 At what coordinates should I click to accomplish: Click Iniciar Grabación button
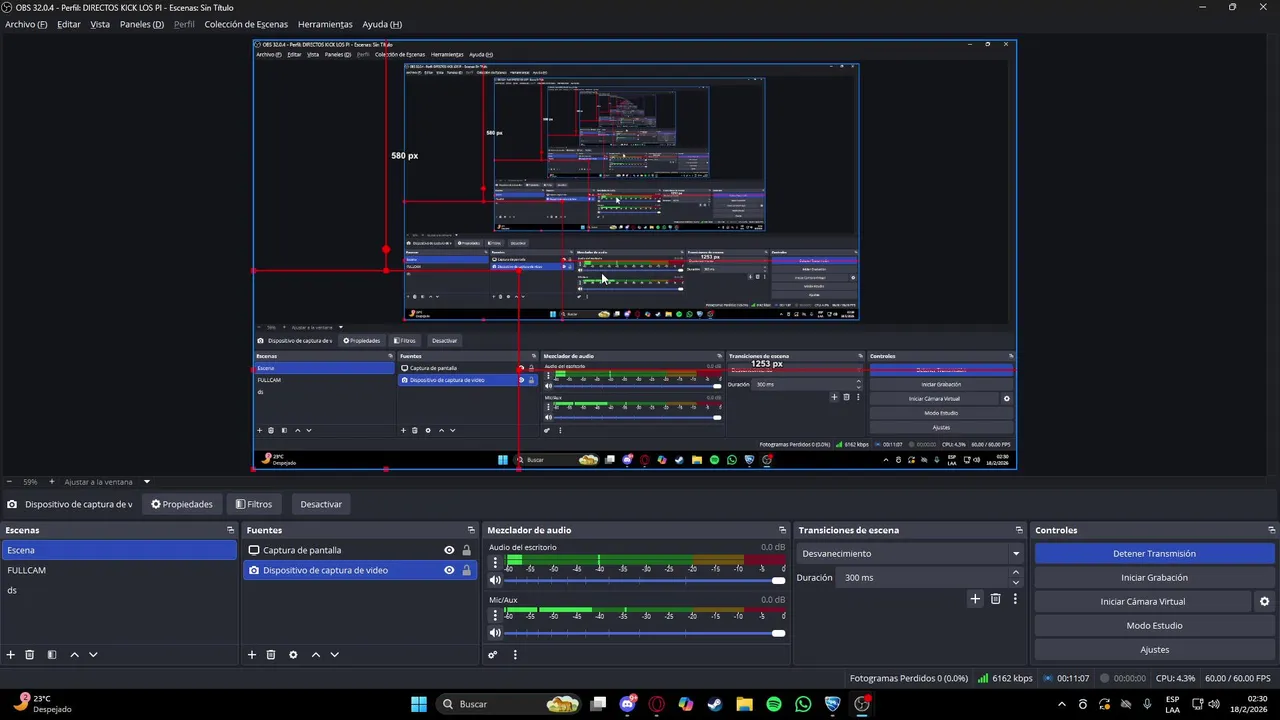[1154, 578]
